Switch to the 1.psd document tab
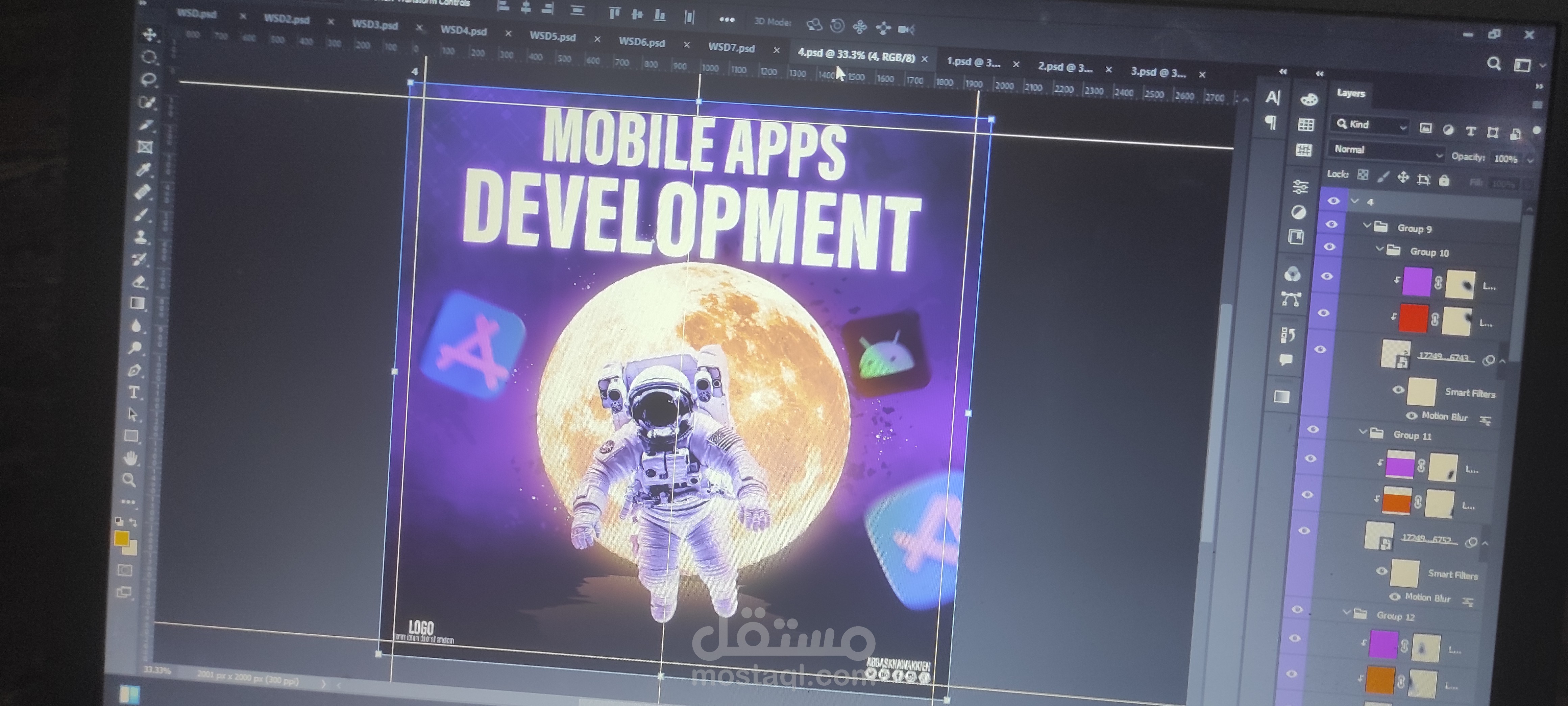The height and width of the screenshot is (706, 1568). coord(973,62)
